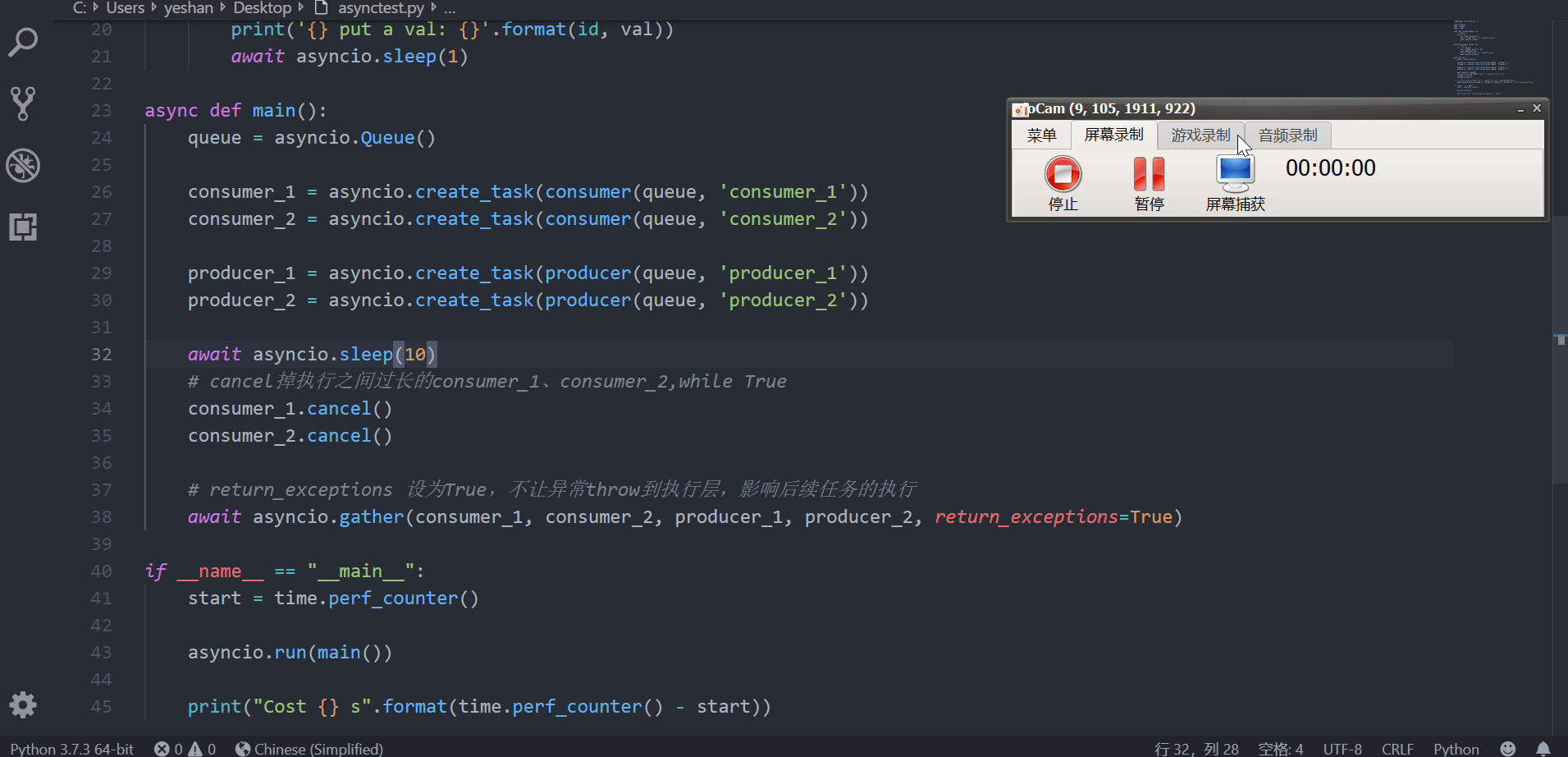
Task: Click the 停止 stop recording icon in oCam
Action: [x=1063, y=174]
